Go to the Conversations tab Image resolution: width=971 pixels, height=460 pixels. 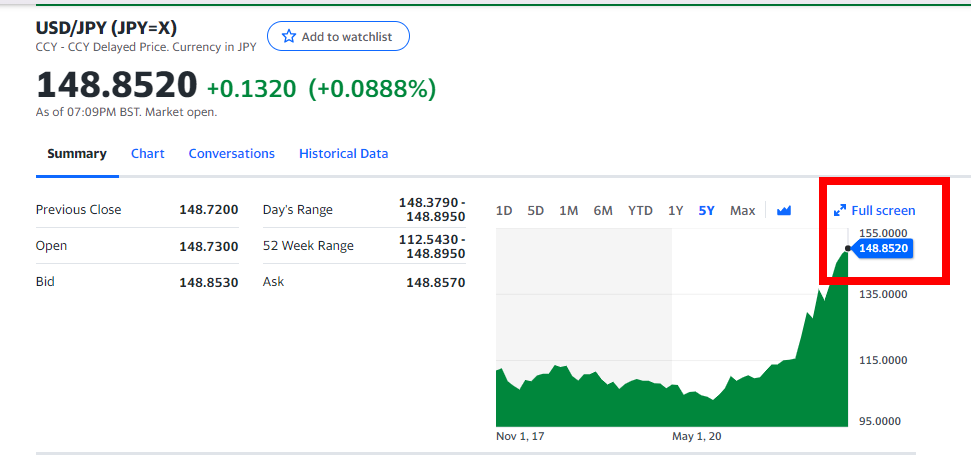pos(232,154)
